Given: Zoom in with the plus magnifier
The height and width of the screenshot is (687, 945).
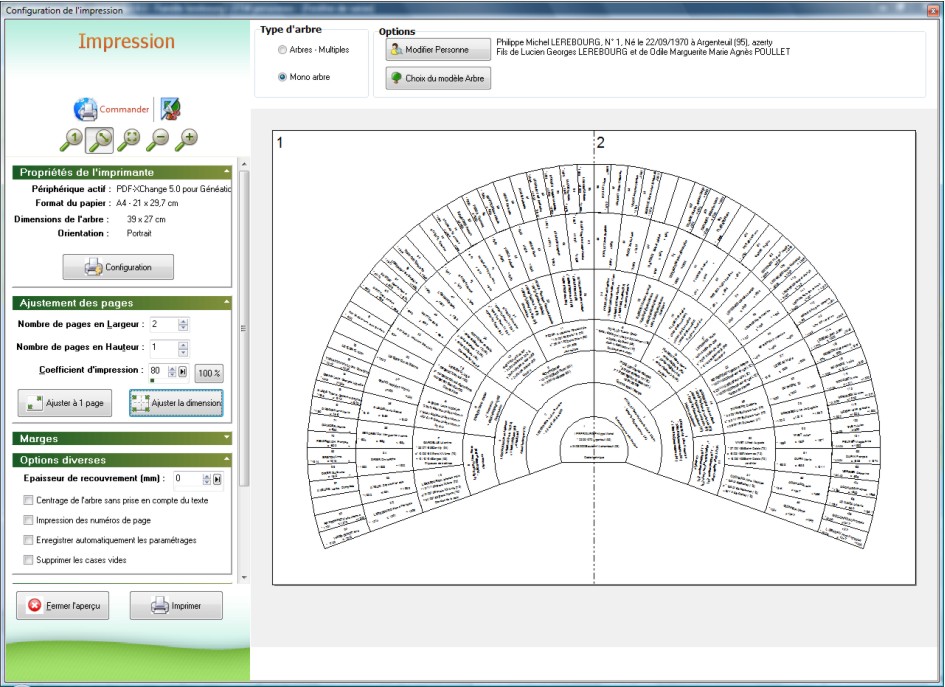Looking at the screenshot, I should pyautogui.click(x=186, y=139).
